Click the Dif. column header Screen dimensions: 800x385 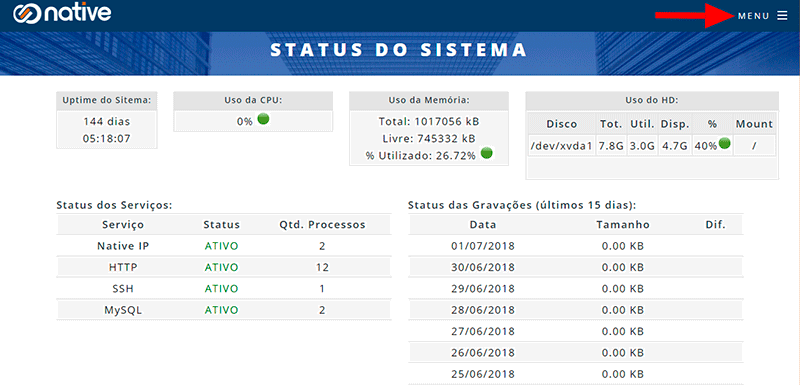pyautogui.click(x=715, y=224)
